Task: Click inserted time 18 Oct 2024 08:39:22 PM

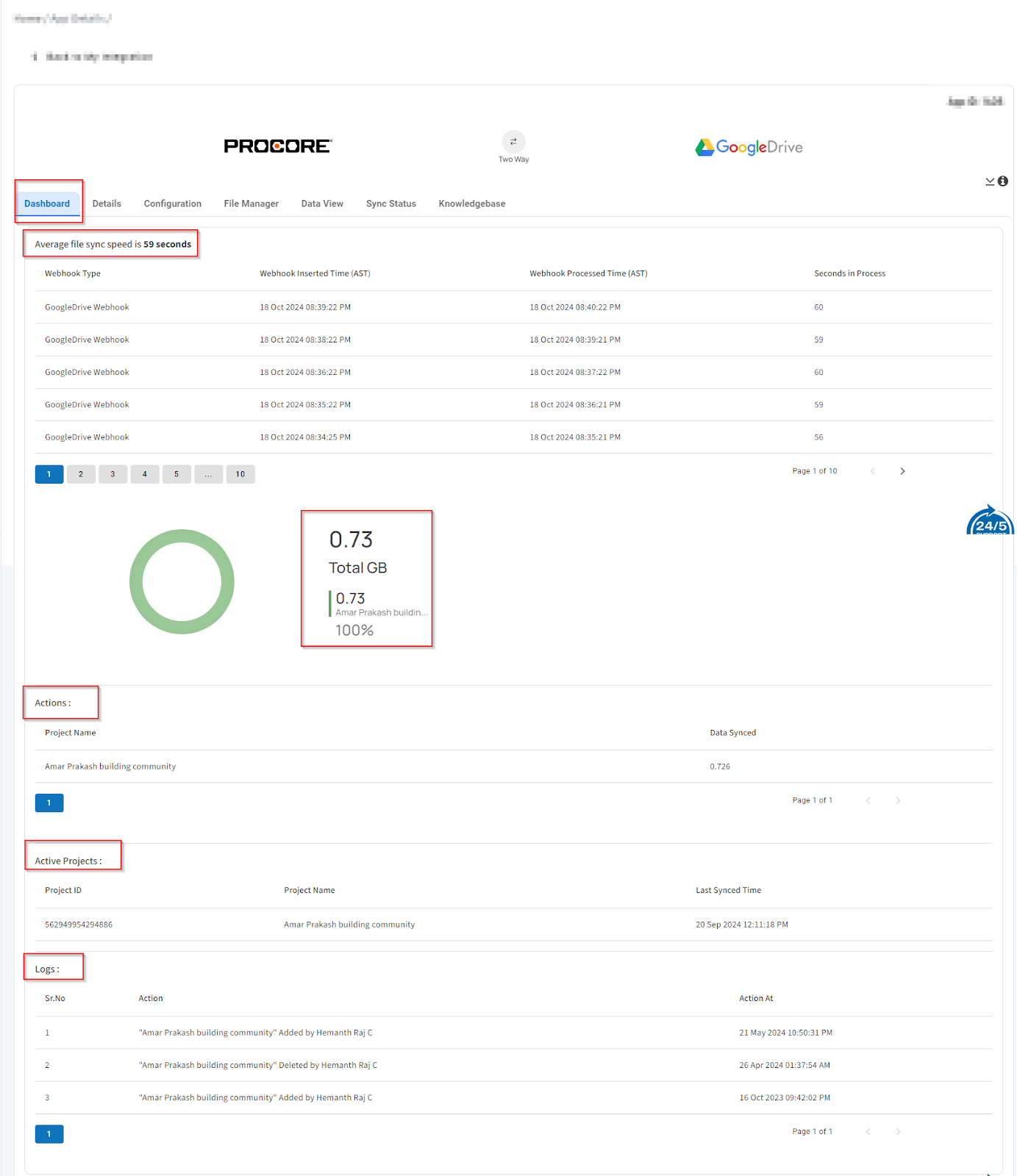Action: (305, 307)
